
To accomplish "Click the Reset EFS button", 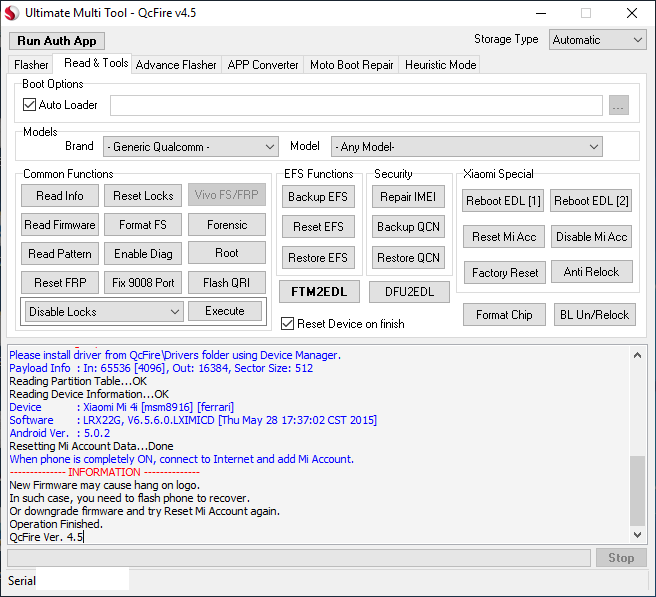I will (x=318, y=227).
